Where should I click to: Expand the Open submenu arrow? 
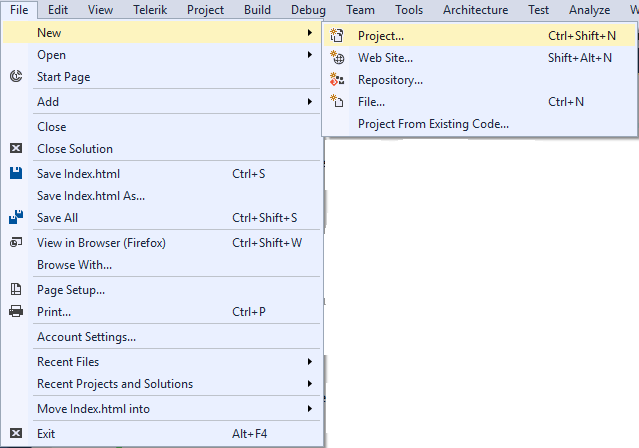tap(310, 55)
